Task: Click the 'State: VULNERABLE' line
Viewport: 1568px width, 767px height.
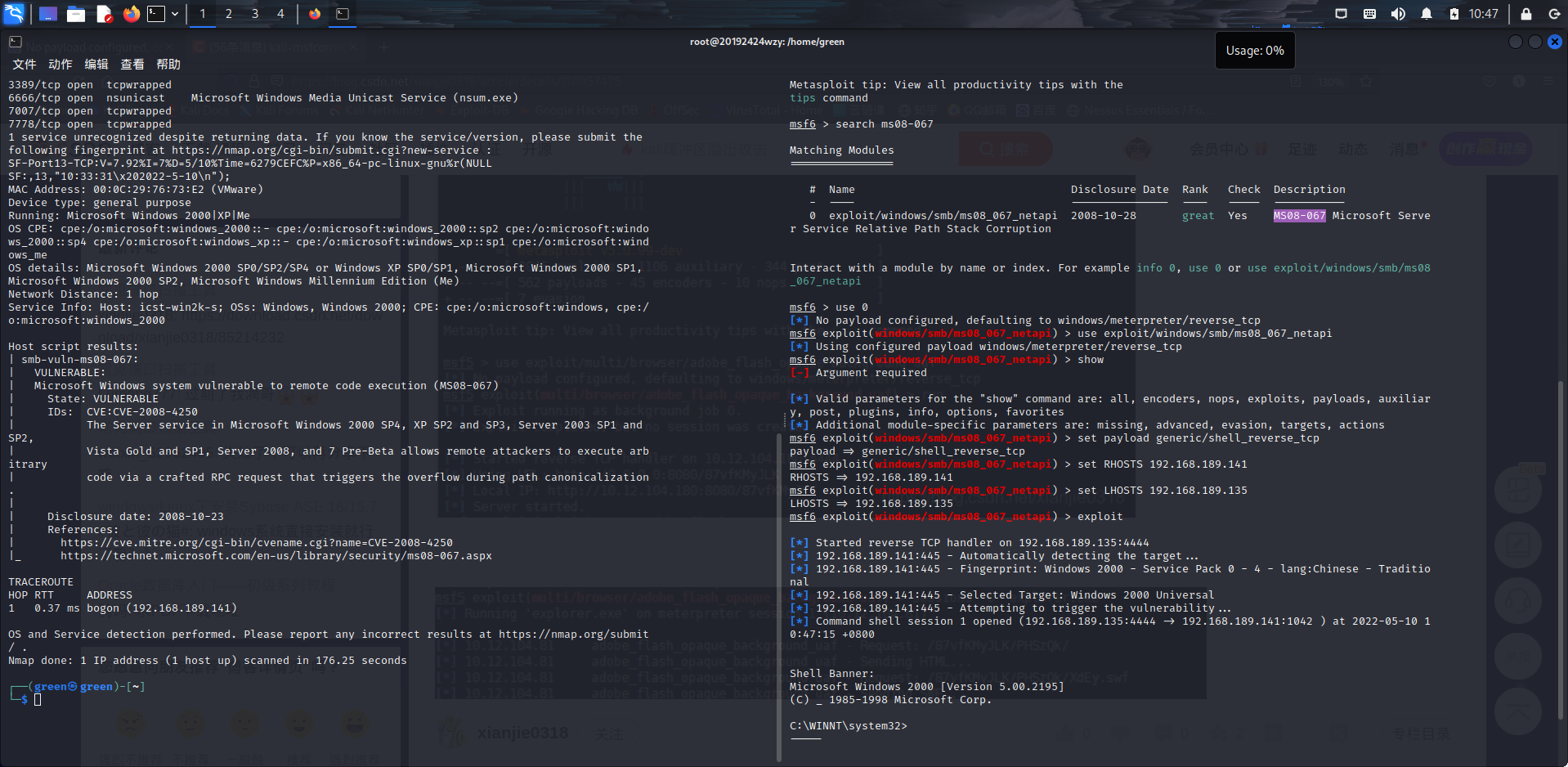Action: [103, 399]
